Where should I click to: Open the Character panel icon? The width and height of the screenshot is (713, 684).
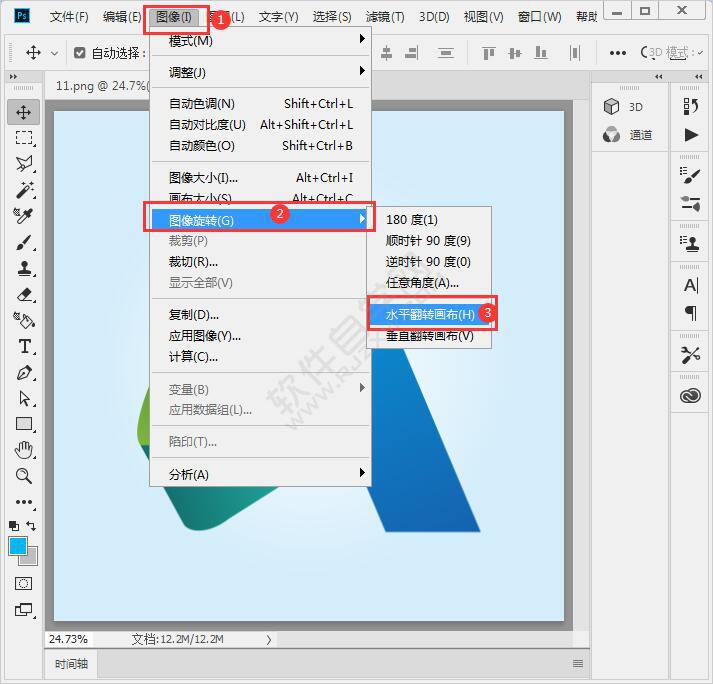coord(691,286)
